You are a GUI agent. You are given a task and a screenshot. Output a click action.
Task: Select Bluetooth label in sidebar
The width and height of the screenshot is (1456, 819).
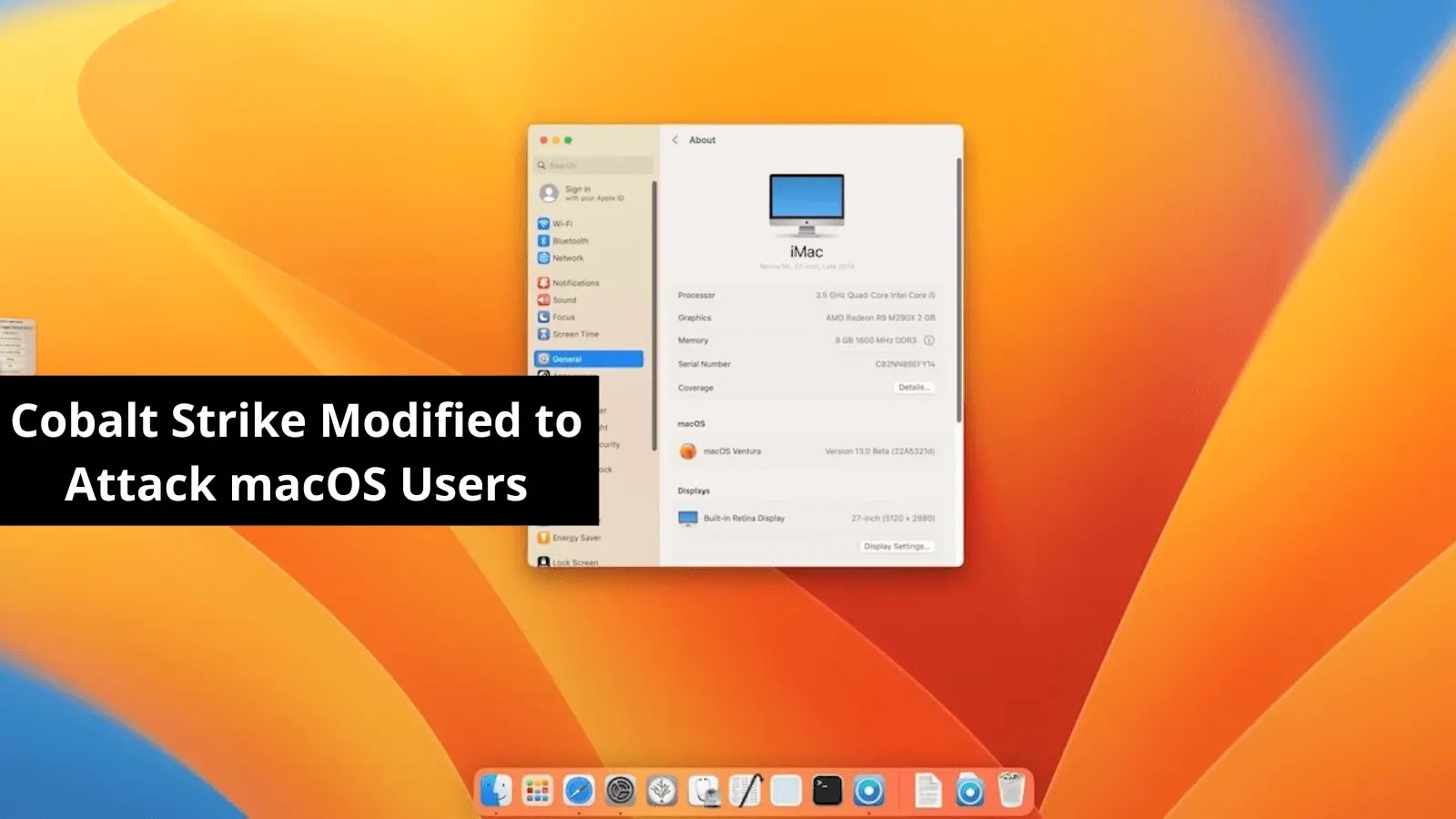click(571, 241)
